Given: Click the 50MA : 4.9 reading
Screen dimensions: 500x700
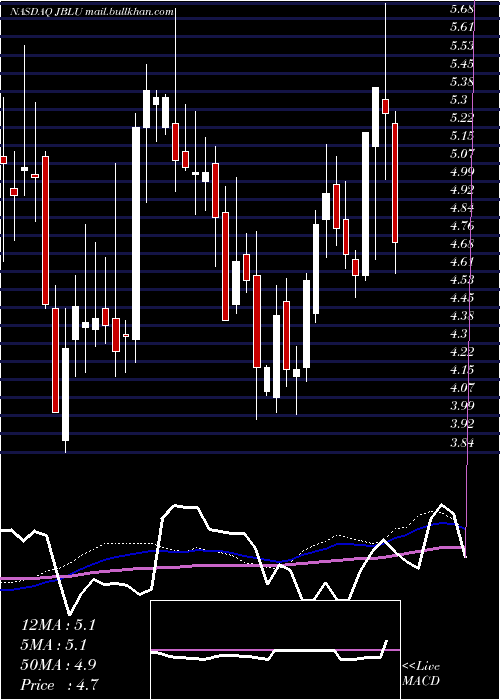Looking at the screenshot, I should [58, 664].
